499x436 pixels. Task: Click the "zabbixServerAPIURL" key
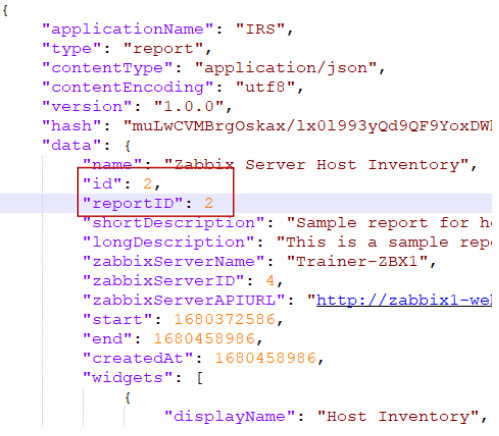tap(184, 300)
